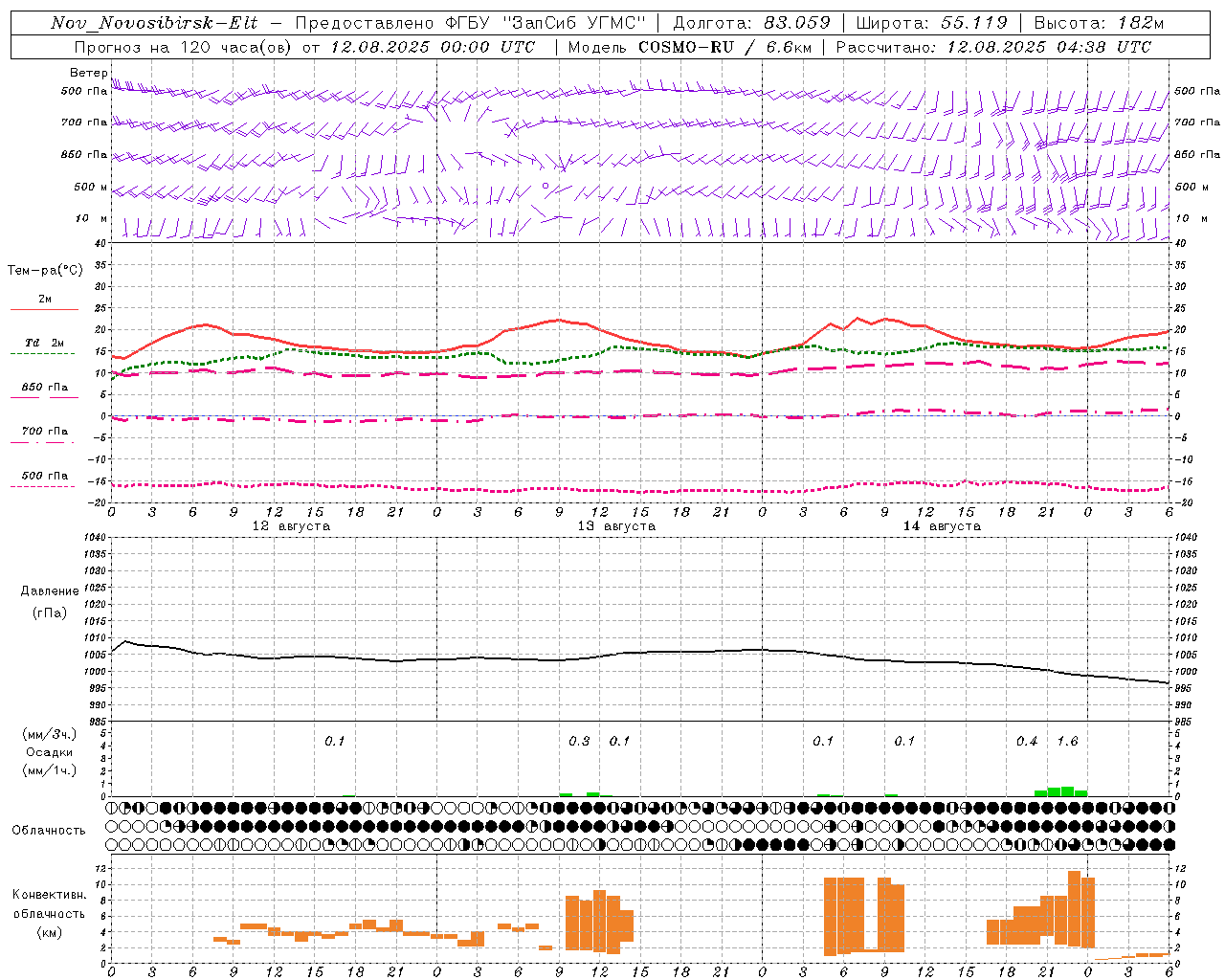The width and height of the screenshot is (1225, 980).
Task: Click the Ветер label
Action: point(89,73)
